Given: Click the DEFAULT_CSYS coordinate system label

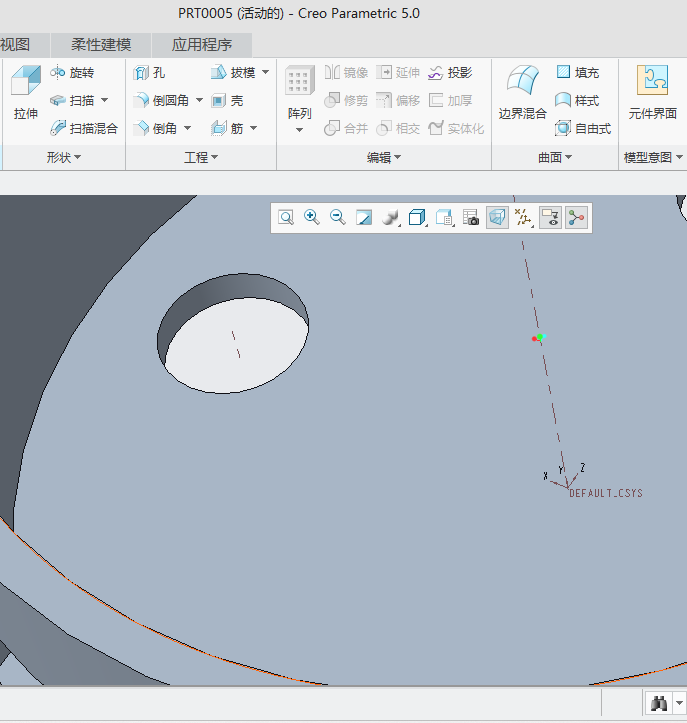Looking at the screenshot, I should [605, 494].
